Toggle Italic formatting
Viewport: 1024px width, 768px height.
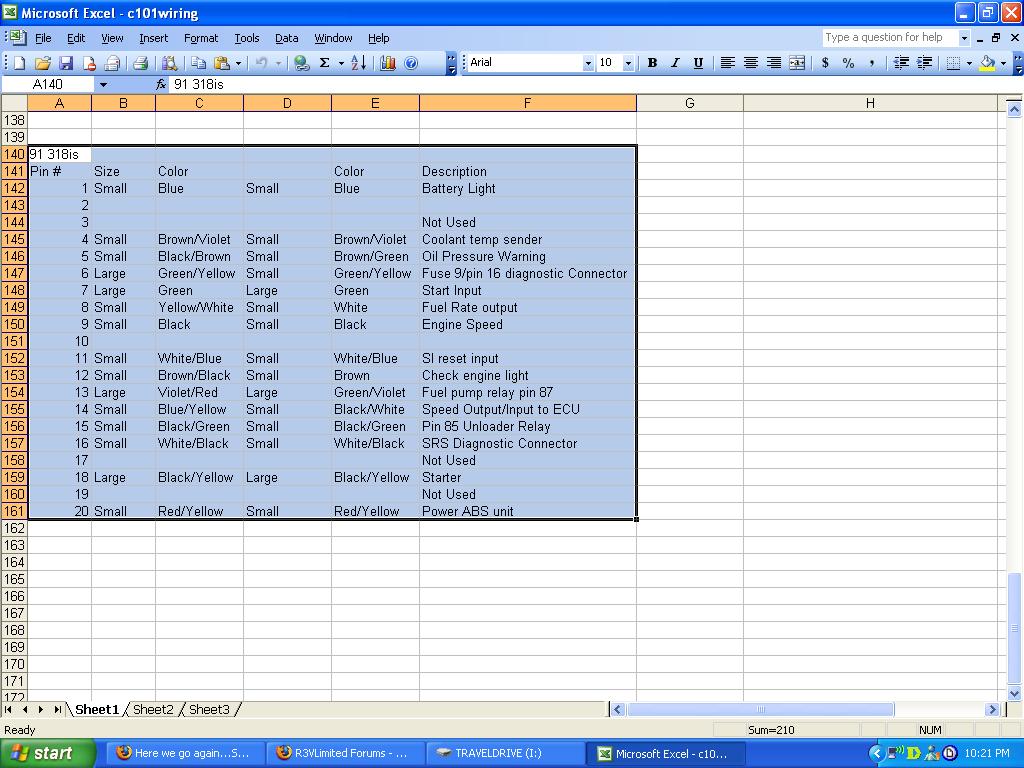click(675, 62)
